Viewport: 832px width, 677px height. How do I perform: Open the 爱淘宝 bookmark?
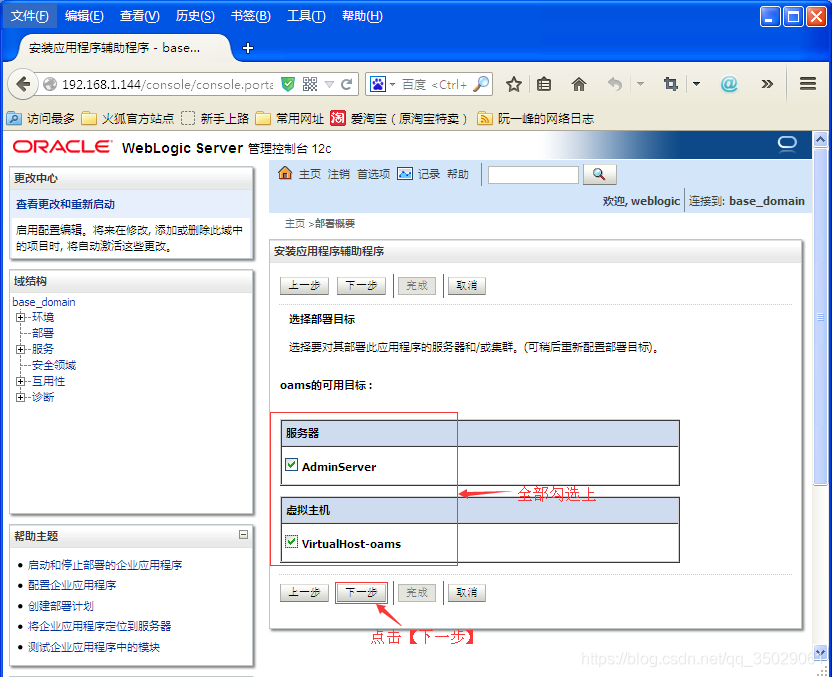tap(398, 118)
